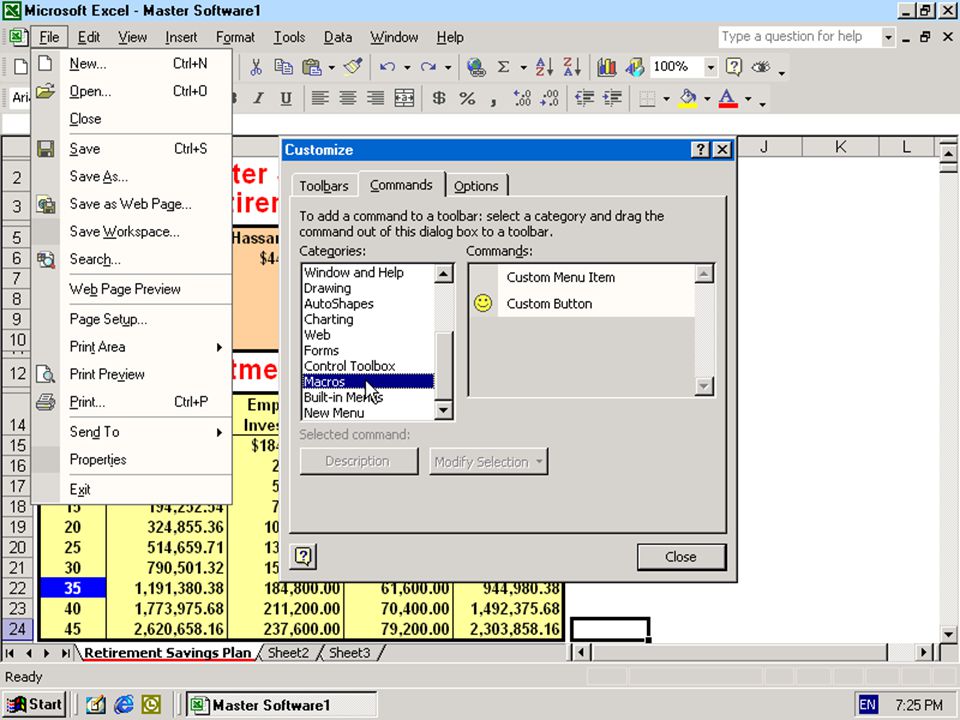The image size is (960, 720).
Task: Click the Undo arrow icon
Action: pyautogui.click(x=388, y=67)
